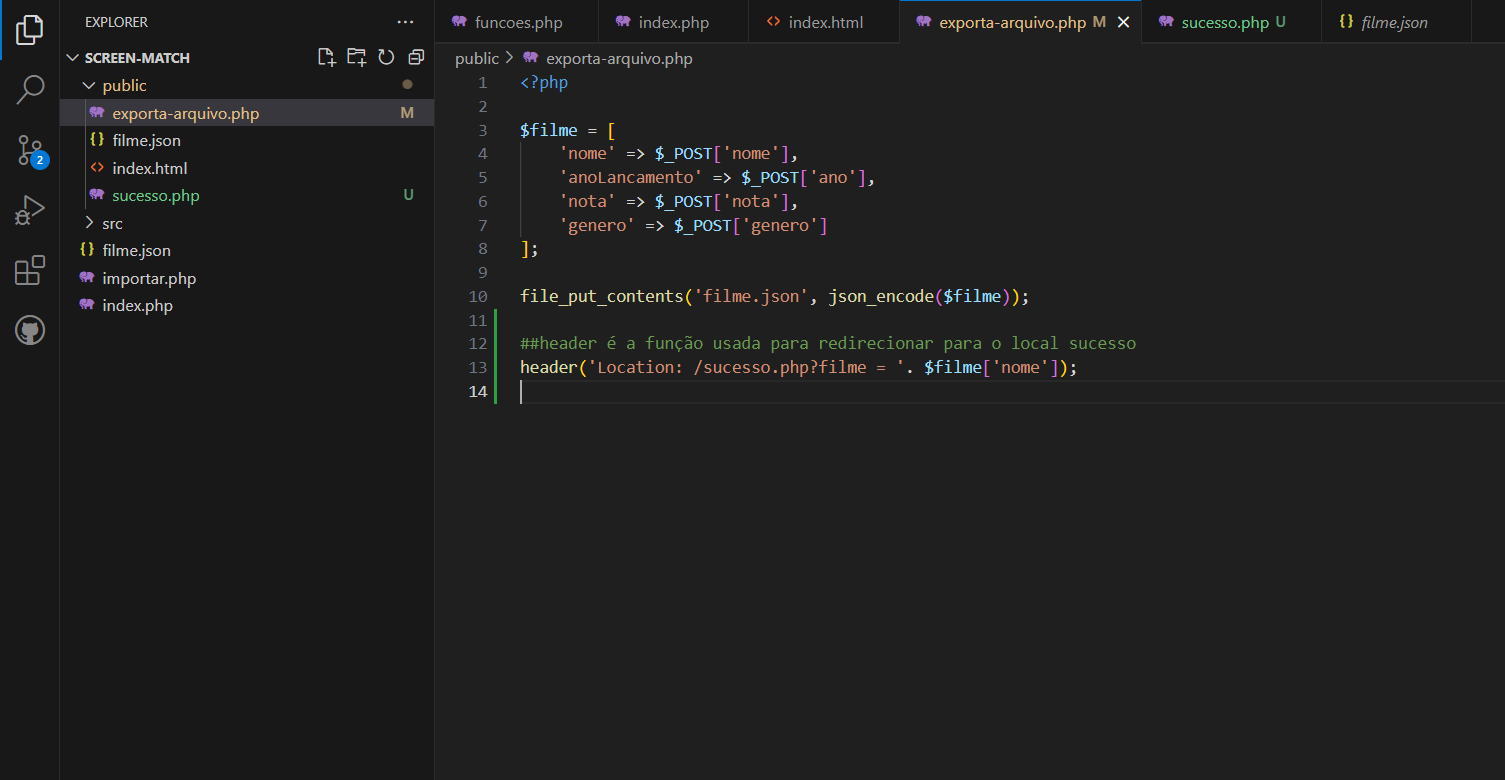The width and height of the screenshot is (1505, 780).
Task: Click the exporta-arquivo.php breadcrumb segment
Action: 619,59
